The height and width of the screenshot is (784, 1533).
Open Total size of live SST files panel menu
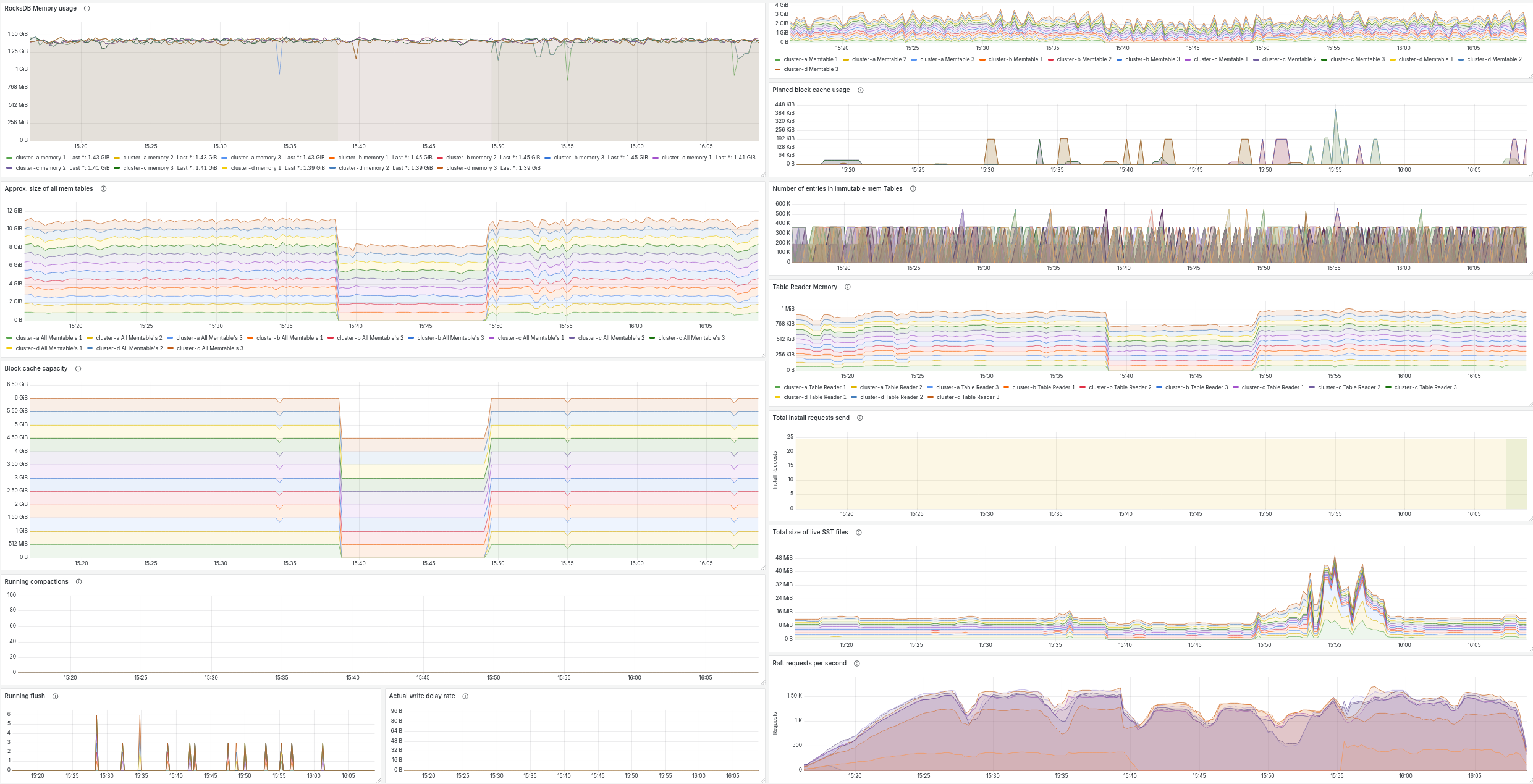coord(810,533)
